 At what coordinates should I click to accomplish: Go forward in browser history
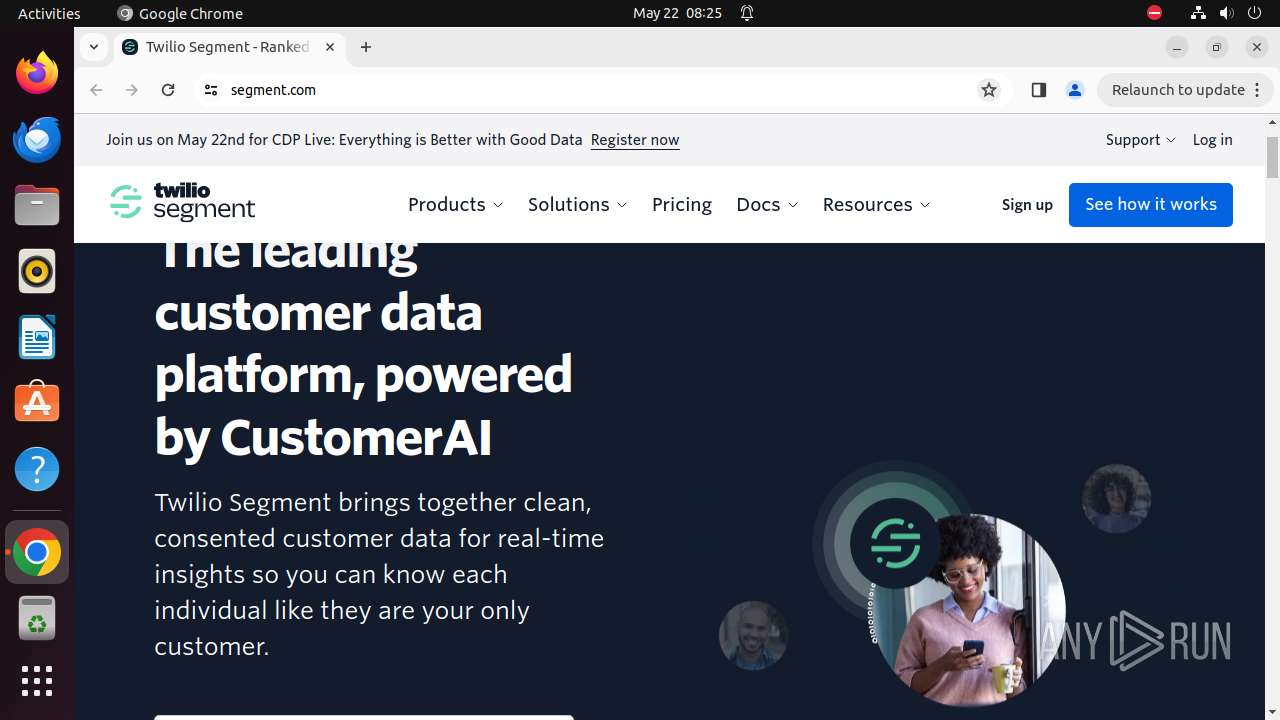tap(132, 90)
